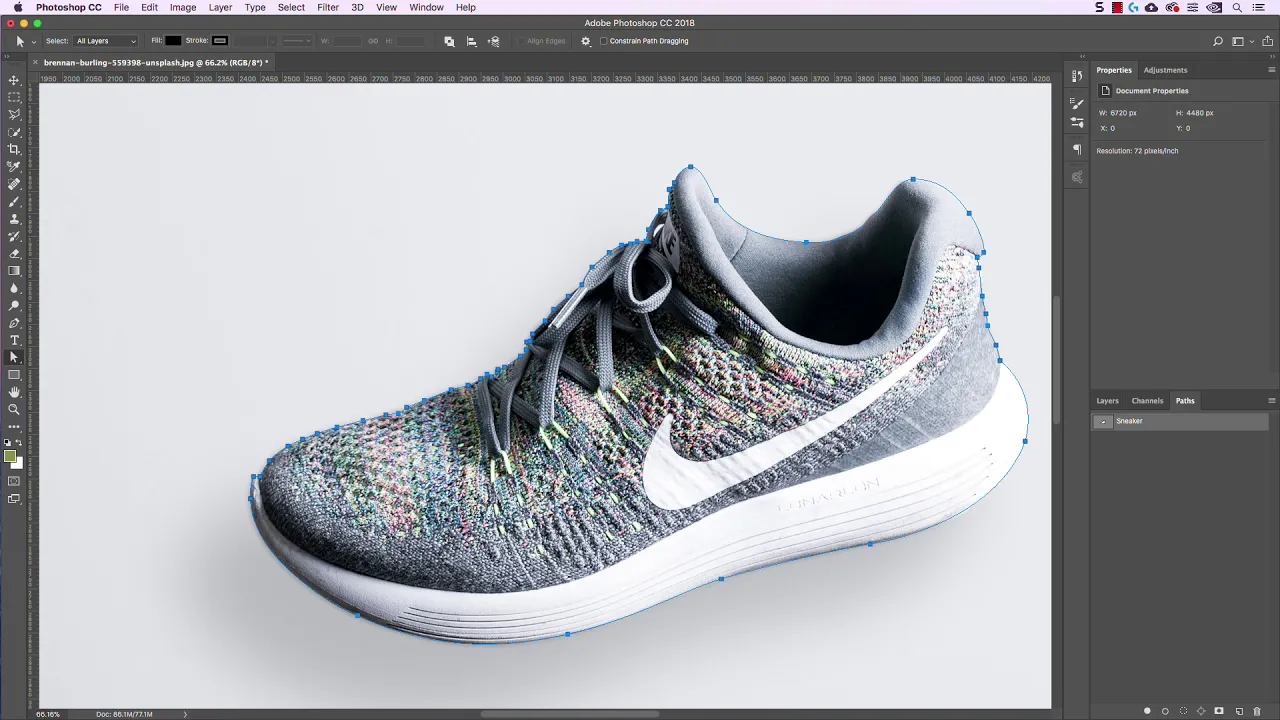Open Path arrangement options

coord(493,41)
